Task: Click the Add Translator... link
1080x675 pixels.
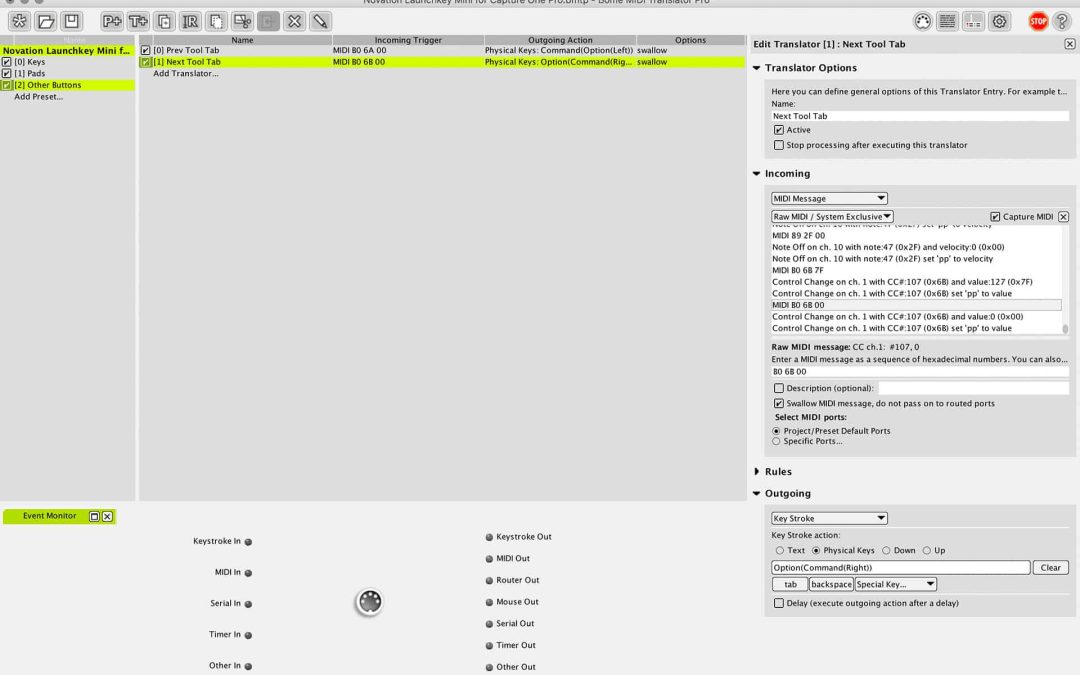Action: click(x=185, y=74)
